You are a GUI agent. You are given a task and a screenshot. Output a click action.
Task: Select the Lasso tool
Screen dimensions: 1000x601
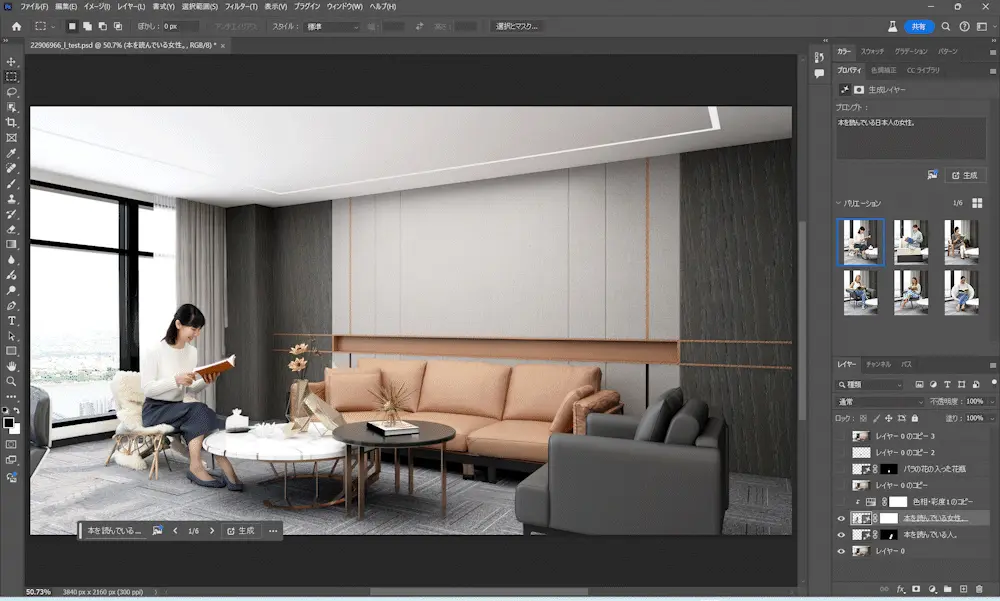pyautogui.click(x=11, y=92)
